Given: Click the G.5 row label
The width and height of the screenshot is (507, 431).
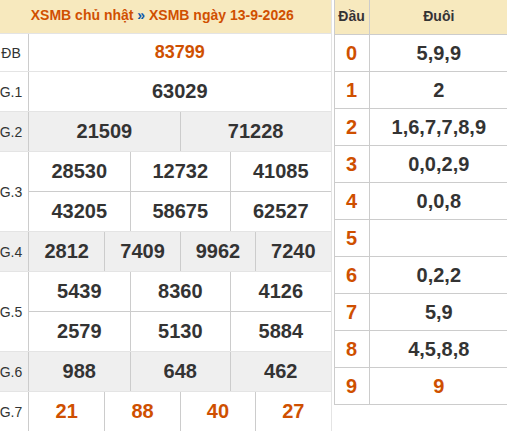Looking at the screenshot, I should tap(11, 312).
